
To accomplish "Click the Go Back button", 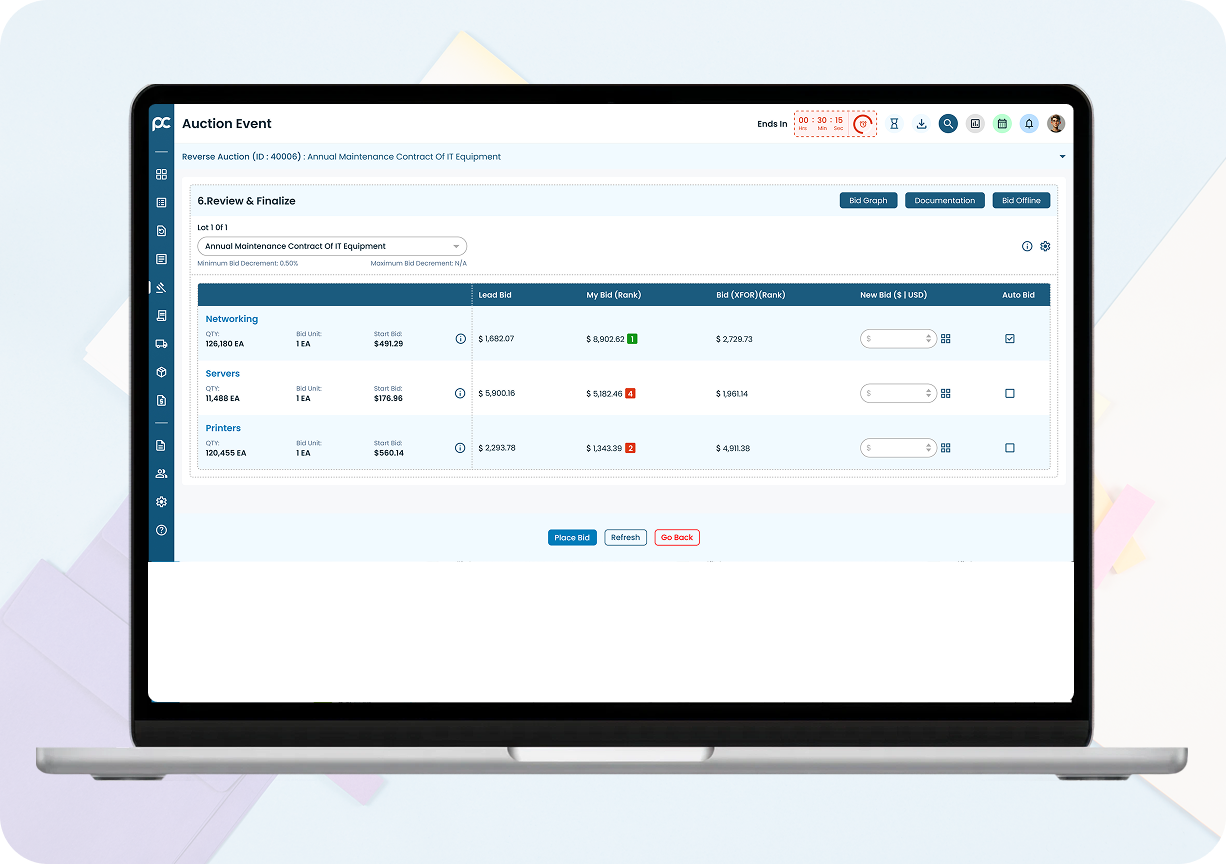I will (x=677, y=538).
